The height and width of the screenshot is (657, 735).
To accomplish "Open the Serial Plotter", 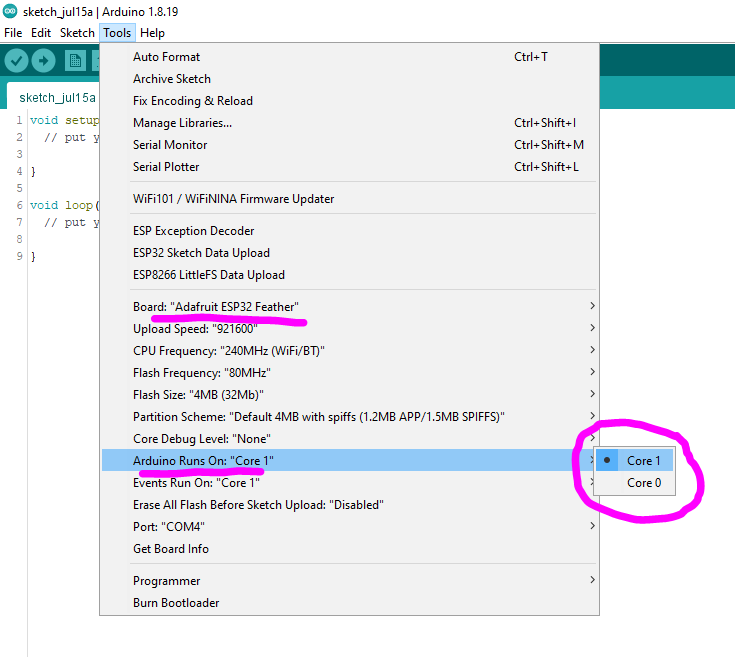I will pos(350,167).
